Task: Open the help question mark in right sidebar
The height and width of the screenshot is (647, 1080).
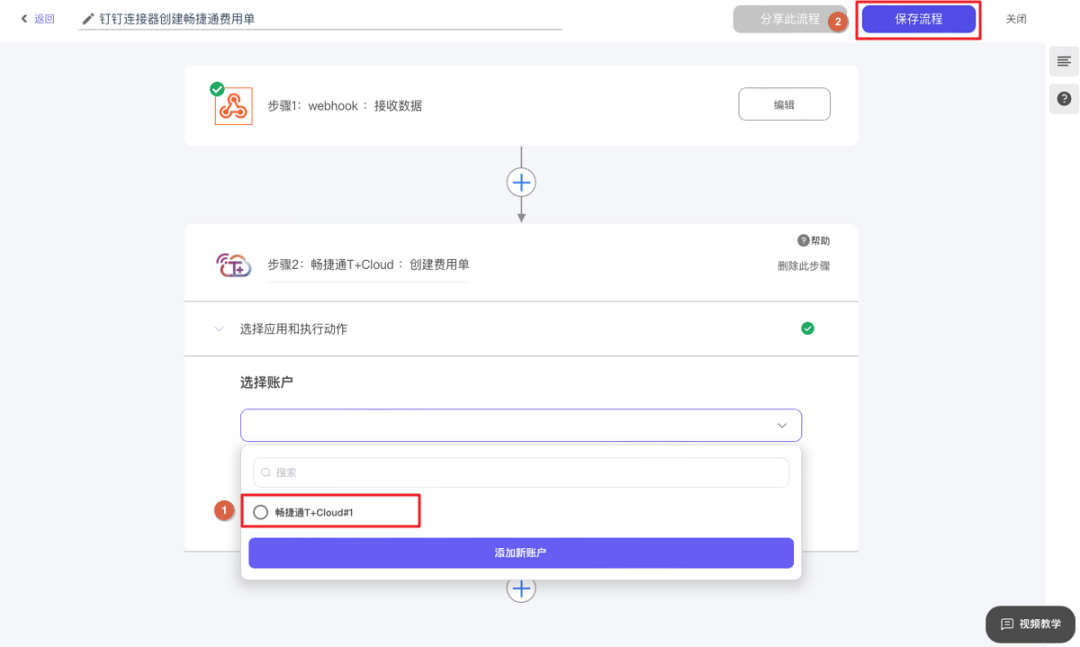Action: click(1063, 99)
